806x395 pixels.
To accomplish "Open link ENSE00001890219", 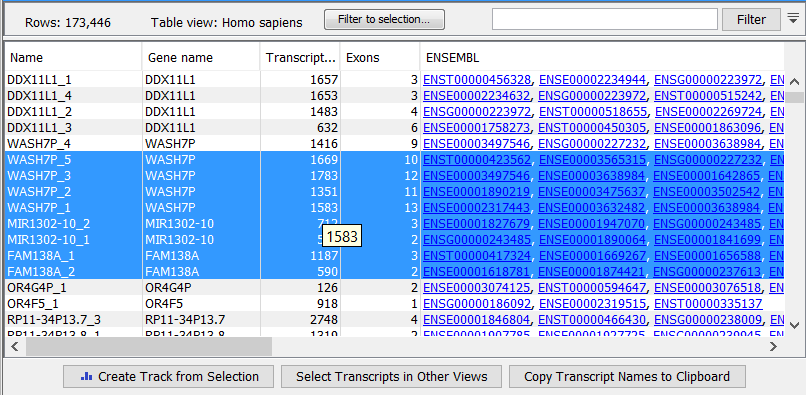I will 477,192.
